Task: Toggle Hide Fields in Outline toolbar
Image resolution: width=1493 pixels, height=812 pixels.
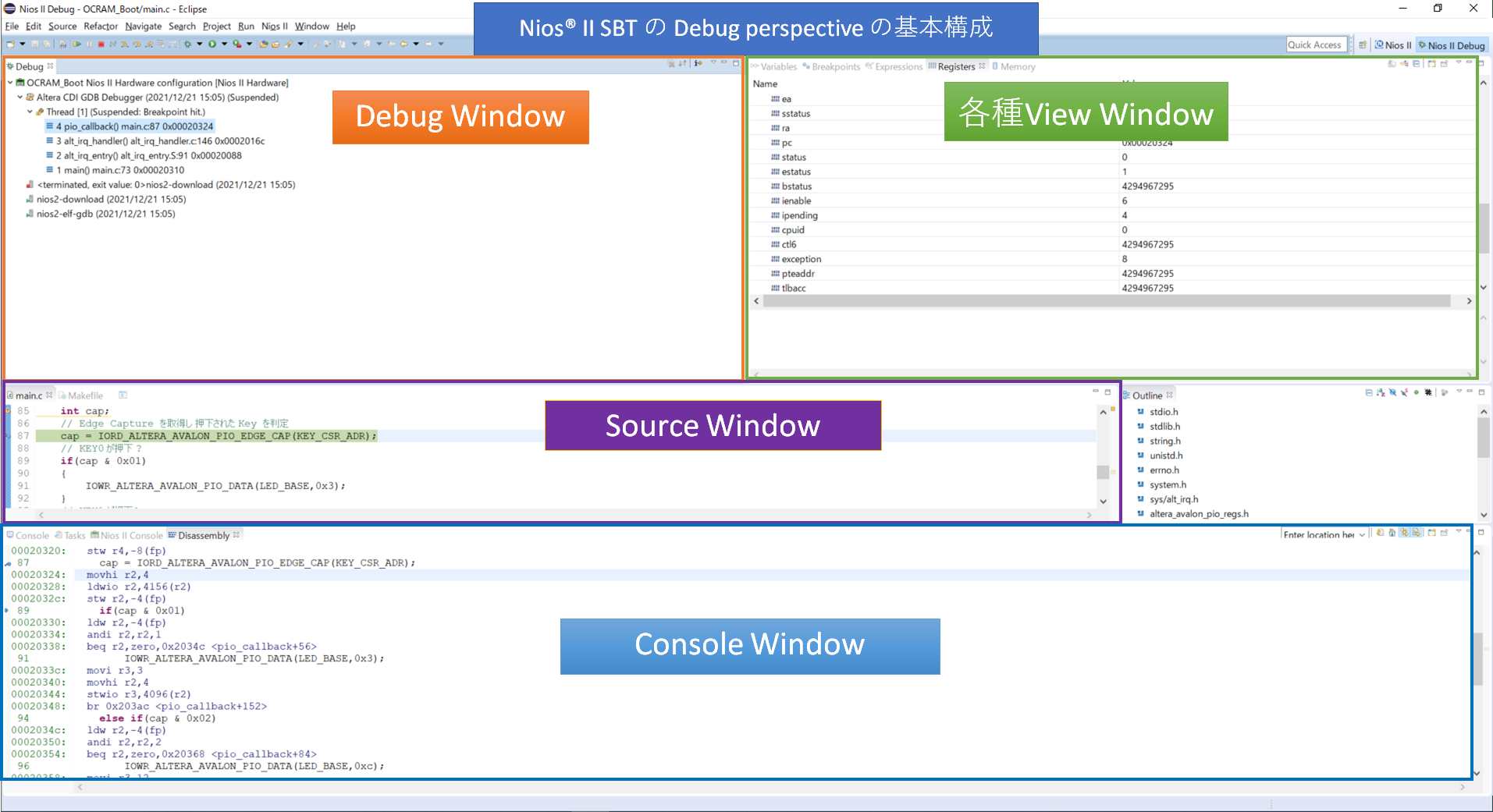Action: point(1393,392)
